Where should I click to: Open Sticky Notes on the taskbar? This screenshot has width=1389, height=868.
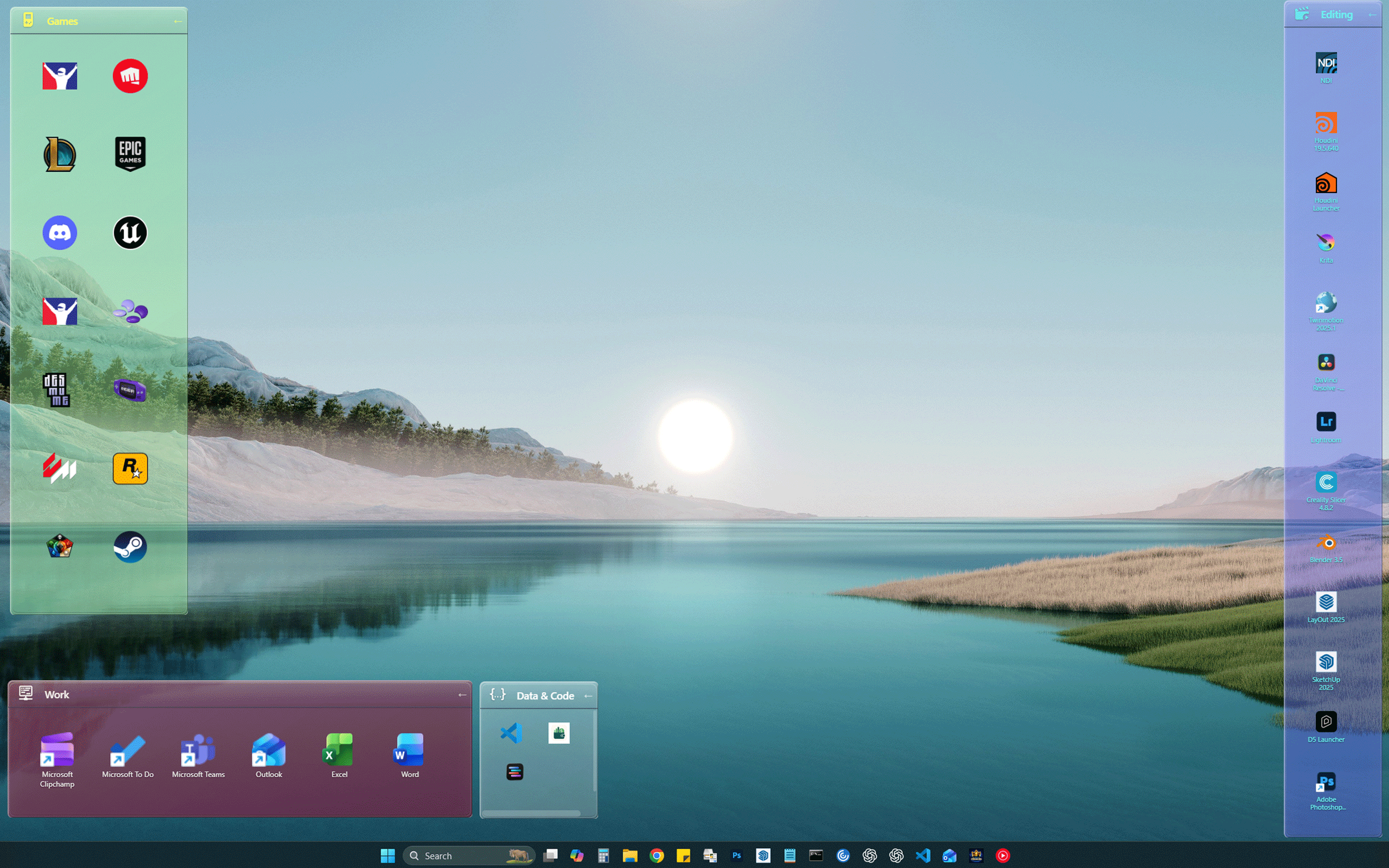pyautogui.click(x=683, y=856)
